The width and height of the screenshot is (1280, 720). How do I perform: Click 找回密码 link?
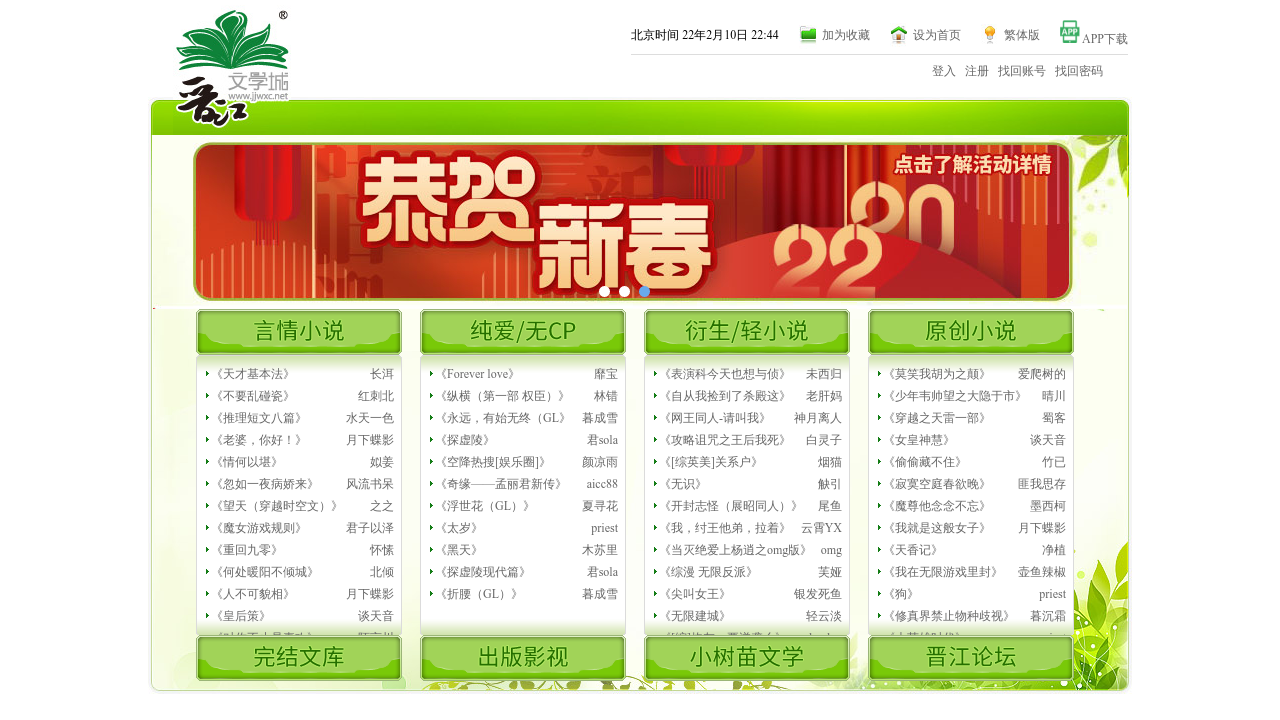coord(1079,71)
